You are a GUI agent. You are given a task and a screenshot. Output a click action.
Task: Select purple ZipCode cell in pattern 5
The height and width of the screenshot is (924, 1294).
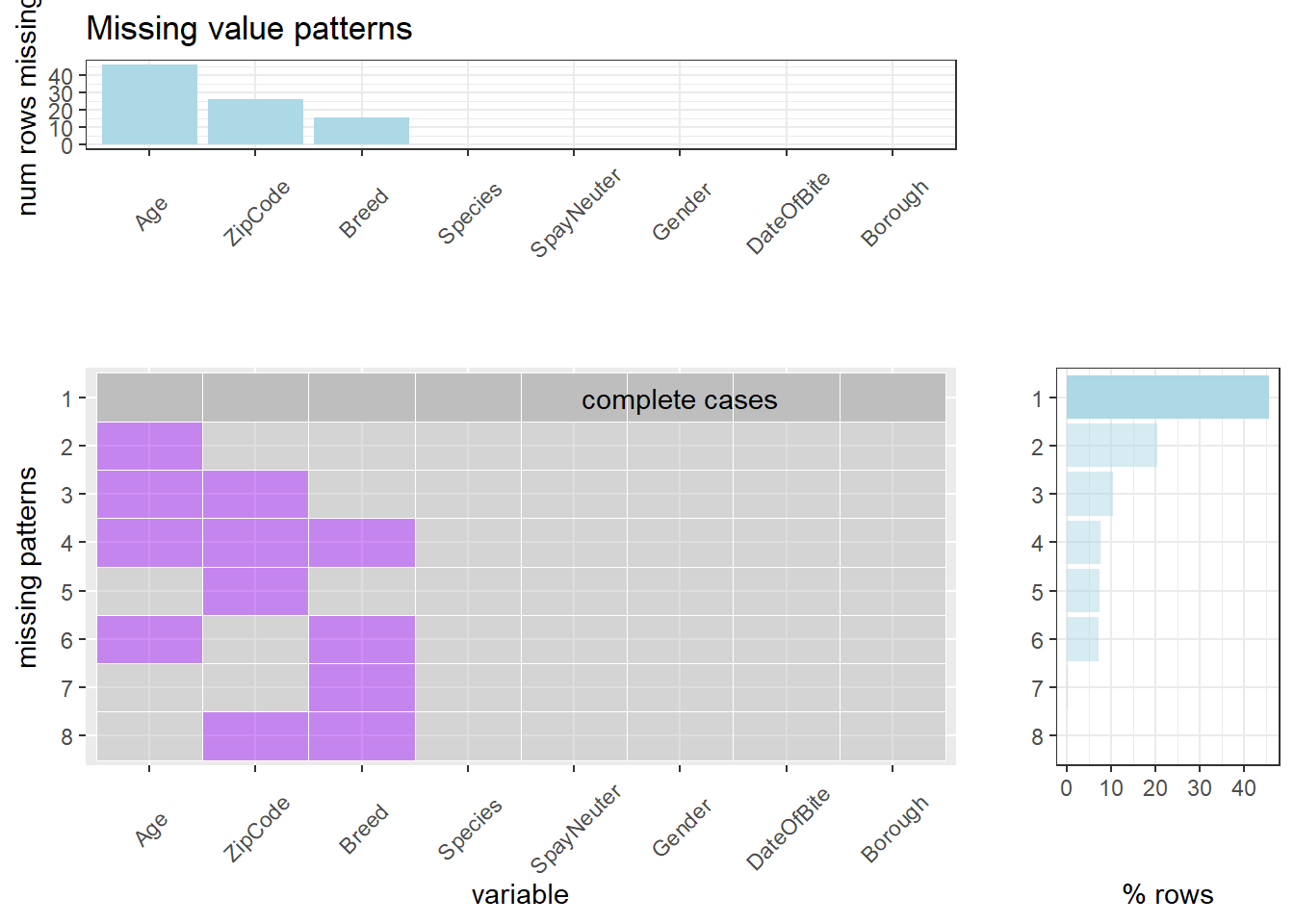(x=255, y=591)
